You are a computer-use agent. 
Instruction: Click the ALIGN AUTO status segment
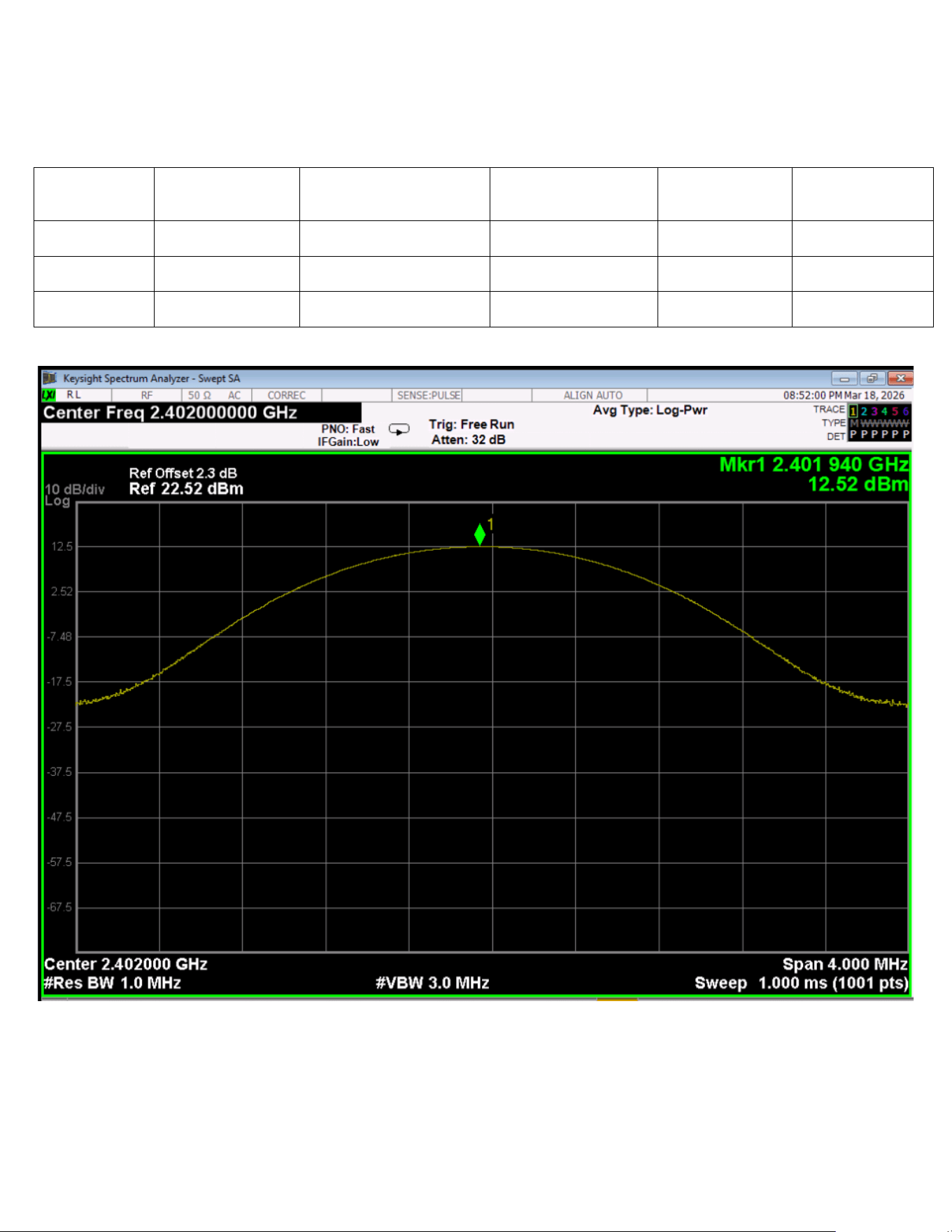[x=593, y=395]
